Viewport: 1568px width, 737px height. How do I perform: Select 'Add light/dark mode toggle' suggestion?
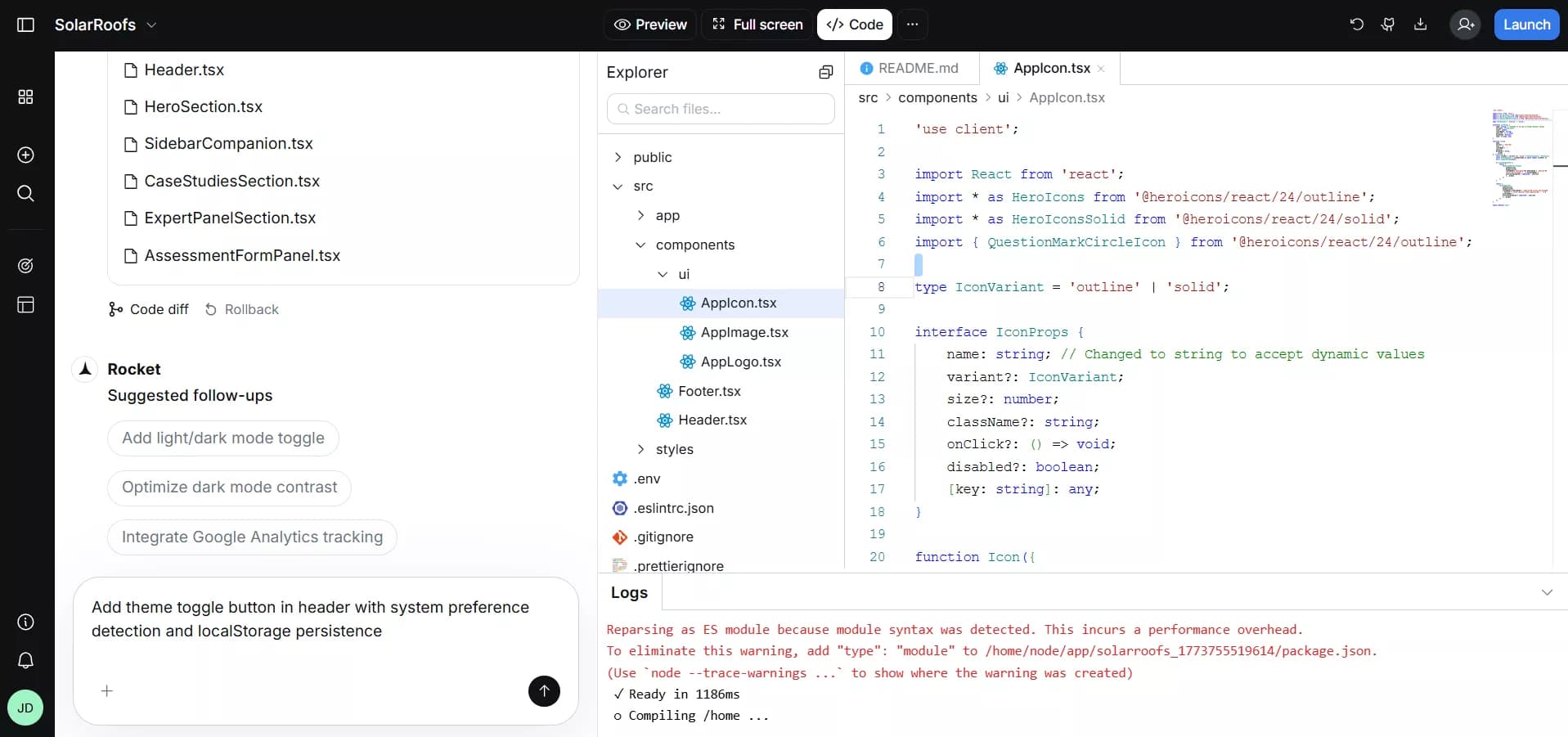pos(222,438)
